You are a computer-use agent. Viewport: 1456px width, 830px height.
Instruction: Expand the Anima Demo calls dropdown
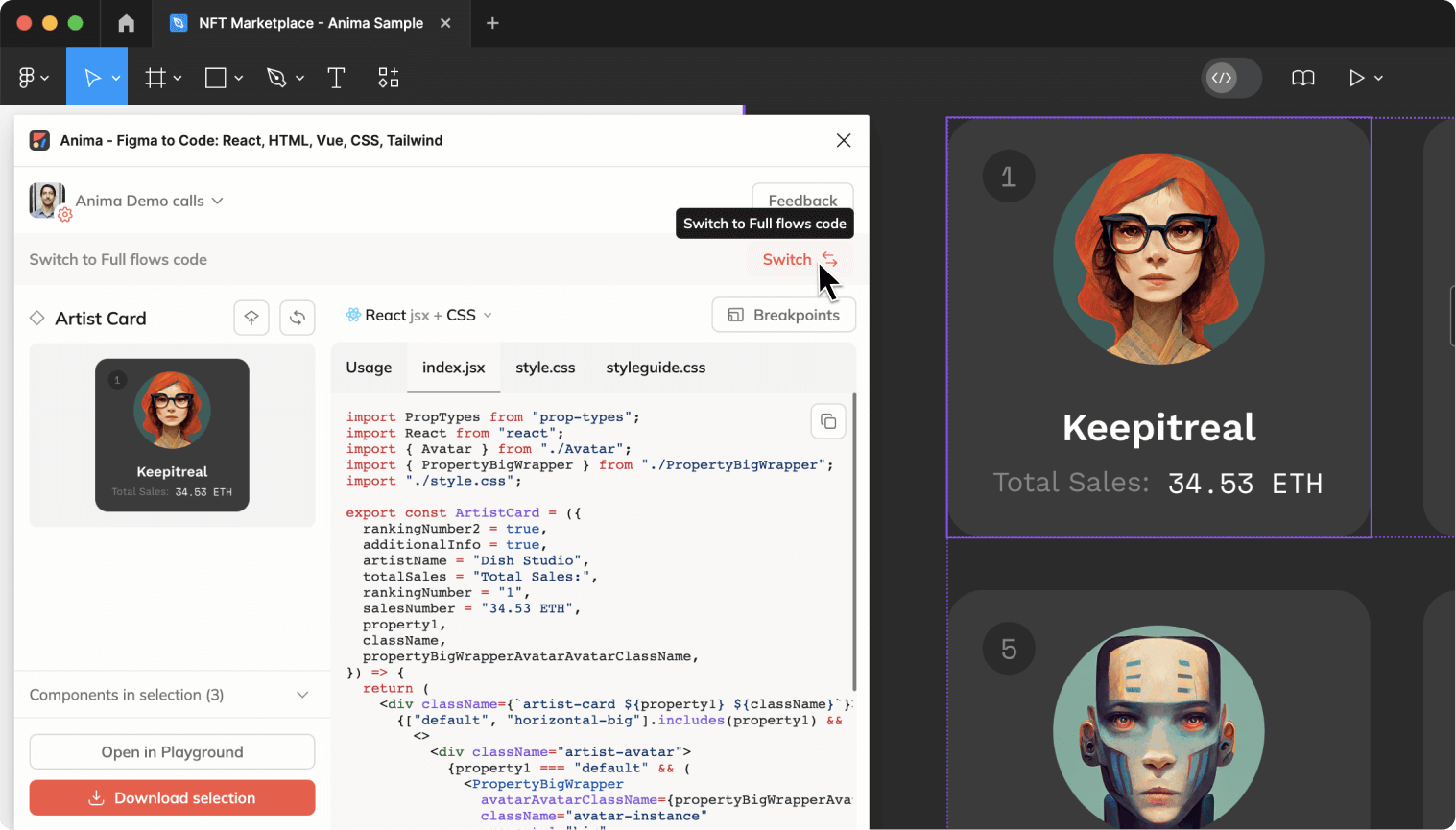[x=218, y=201]
